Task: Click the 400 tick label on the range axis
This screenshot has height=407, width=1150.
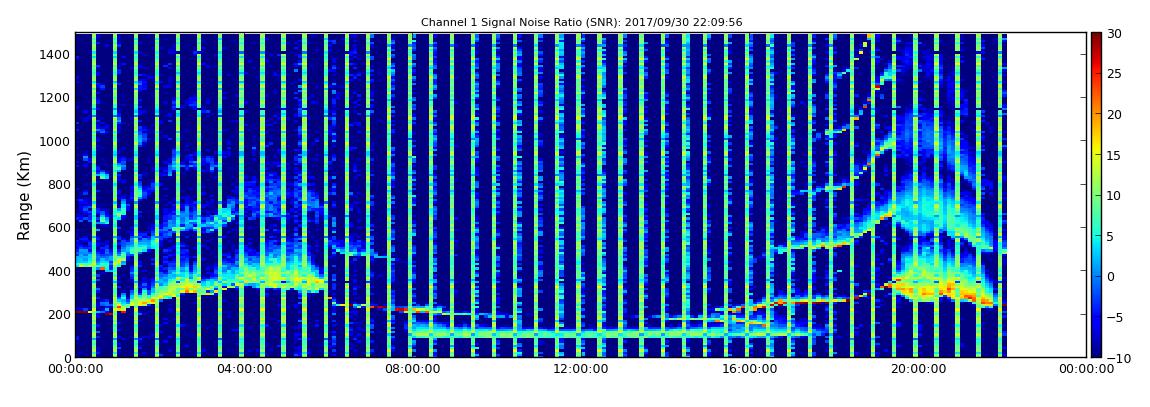Action: click(59, 271)
